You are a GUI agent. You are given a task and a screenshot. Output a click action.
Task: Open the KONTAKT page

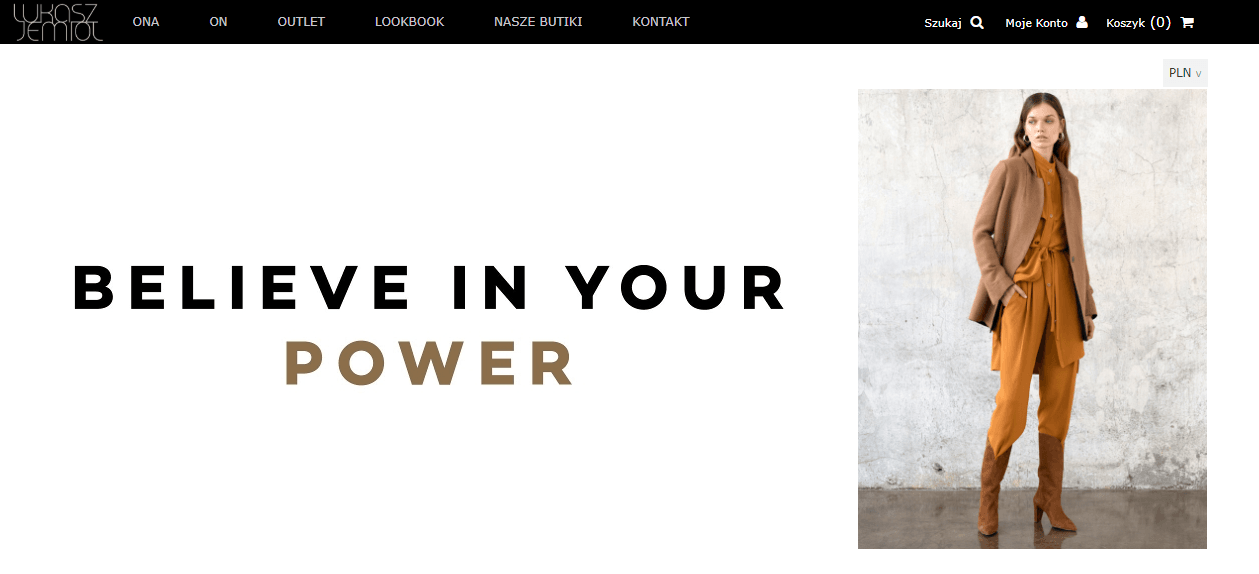661,22
